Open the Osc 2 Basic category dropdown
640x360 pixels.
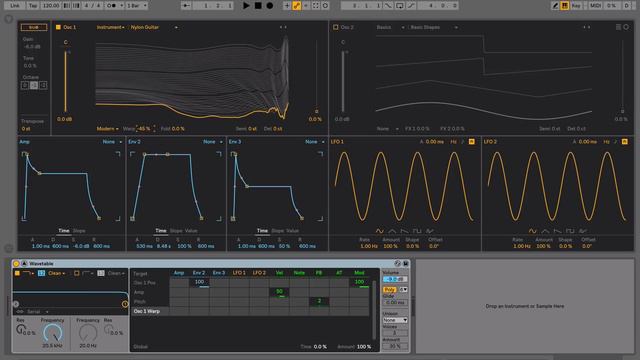pos(390,27)
